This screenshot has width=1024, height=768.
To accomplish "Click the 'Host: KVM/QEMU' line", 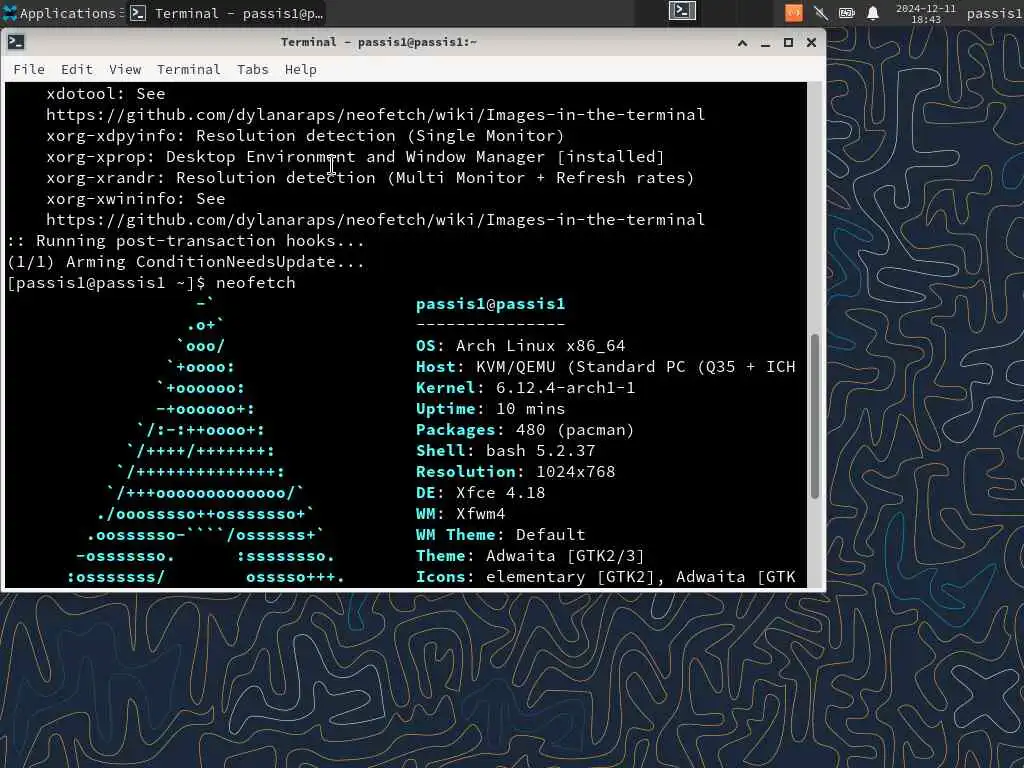I will 606,366.
